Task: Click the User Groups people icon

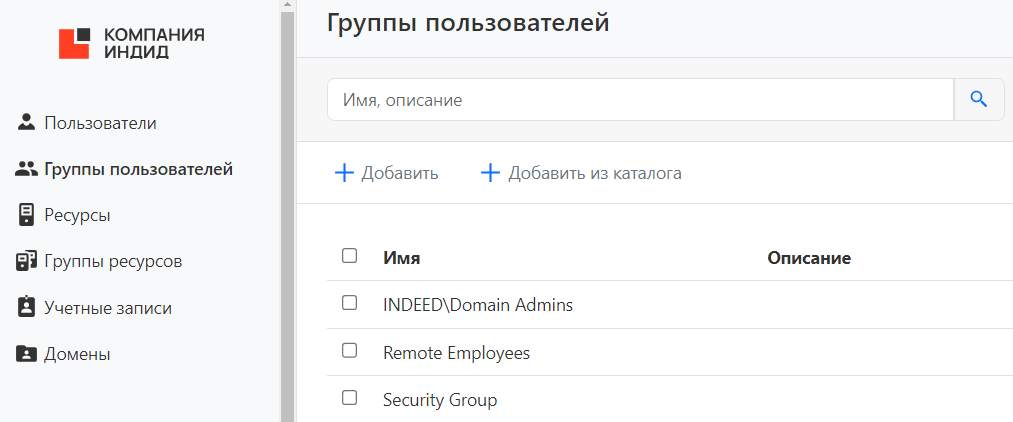Action: point(27,169)
